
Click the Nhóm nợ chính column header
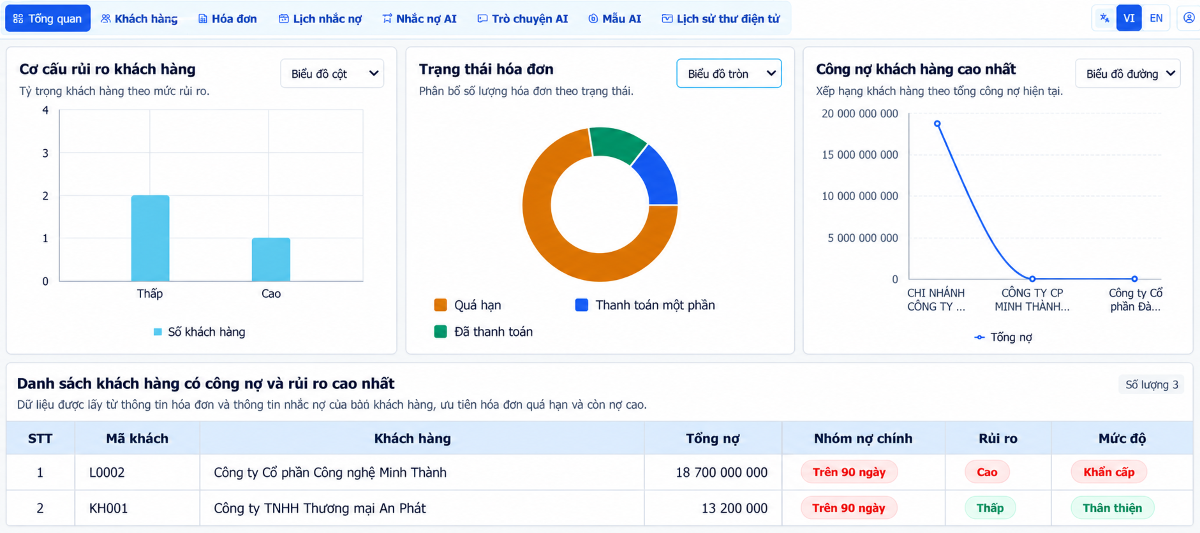pyautogui.click(x=863, y=438)
